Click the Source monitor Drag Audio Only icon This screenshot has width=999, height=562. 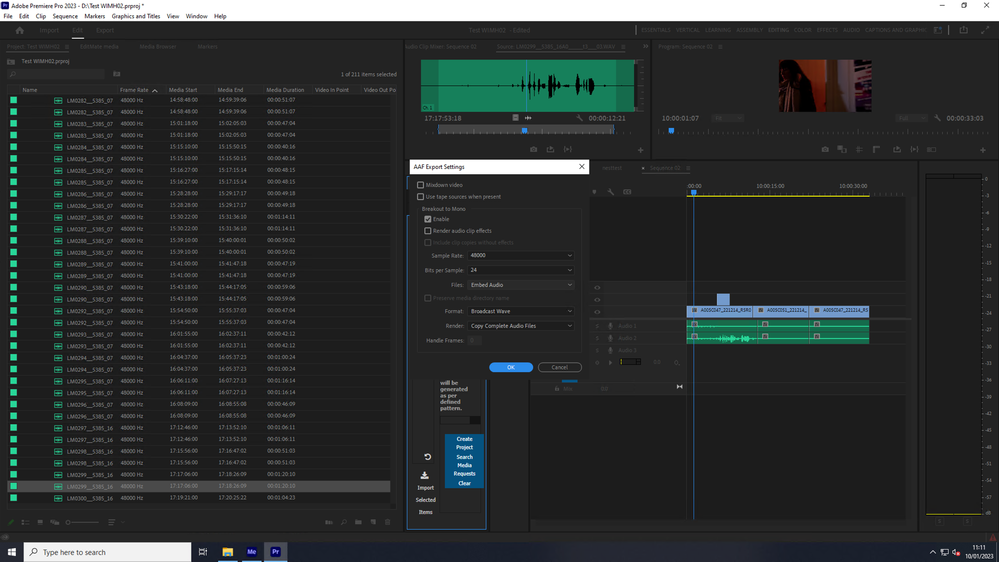pyautogui.click(x=528, y=118)
